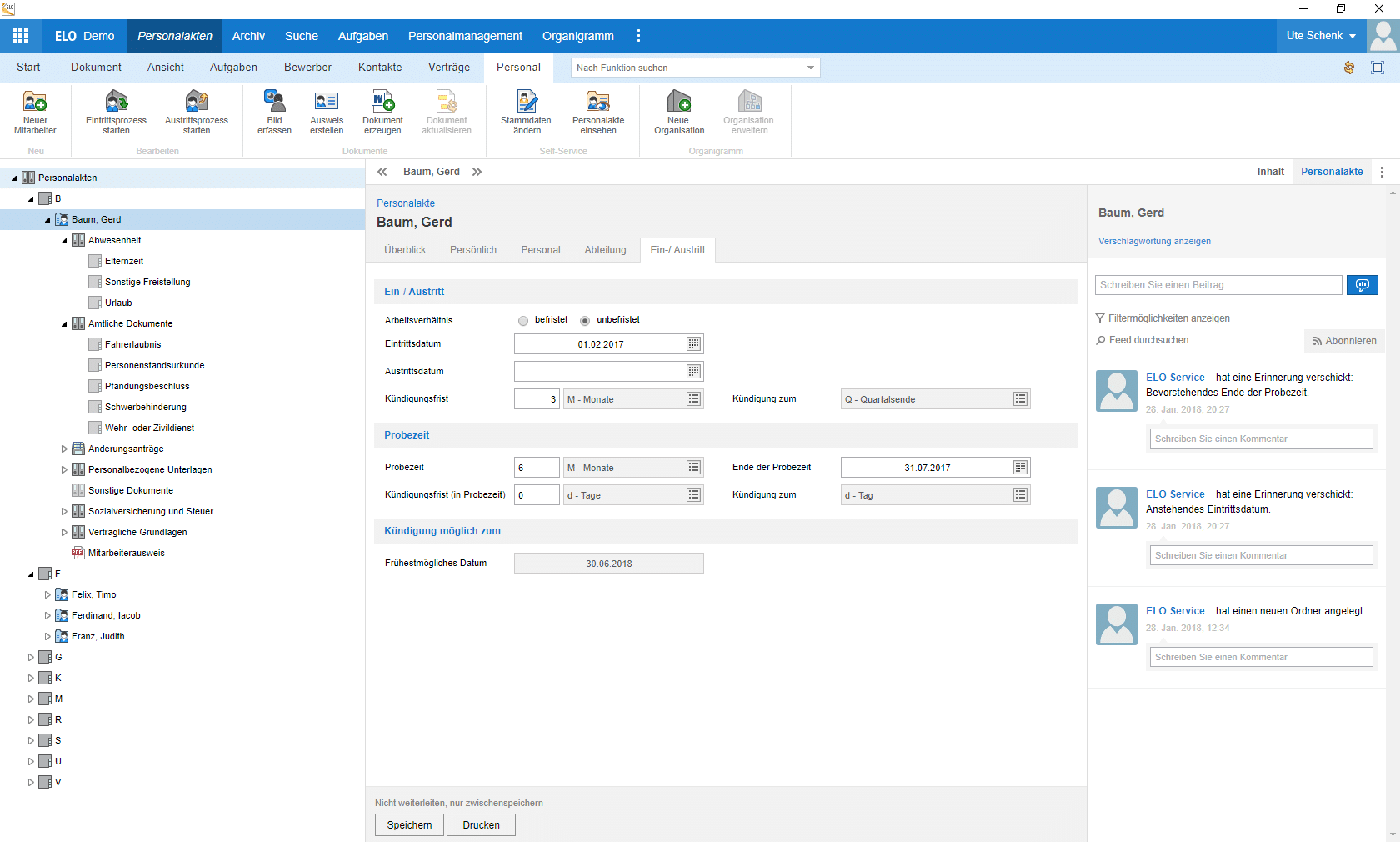
Task: Open keyword list for d - Tage
Action: point(693,495)
